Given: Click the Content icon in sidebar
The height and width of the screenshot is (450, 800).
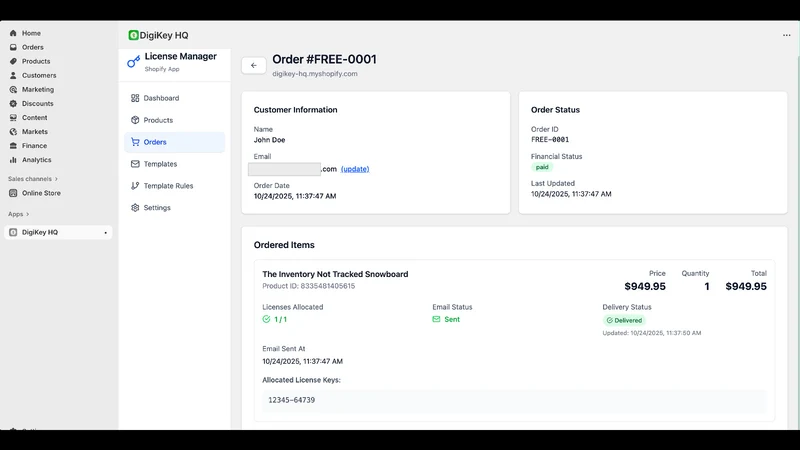Looking at the screenshot, I should (13, 117).
